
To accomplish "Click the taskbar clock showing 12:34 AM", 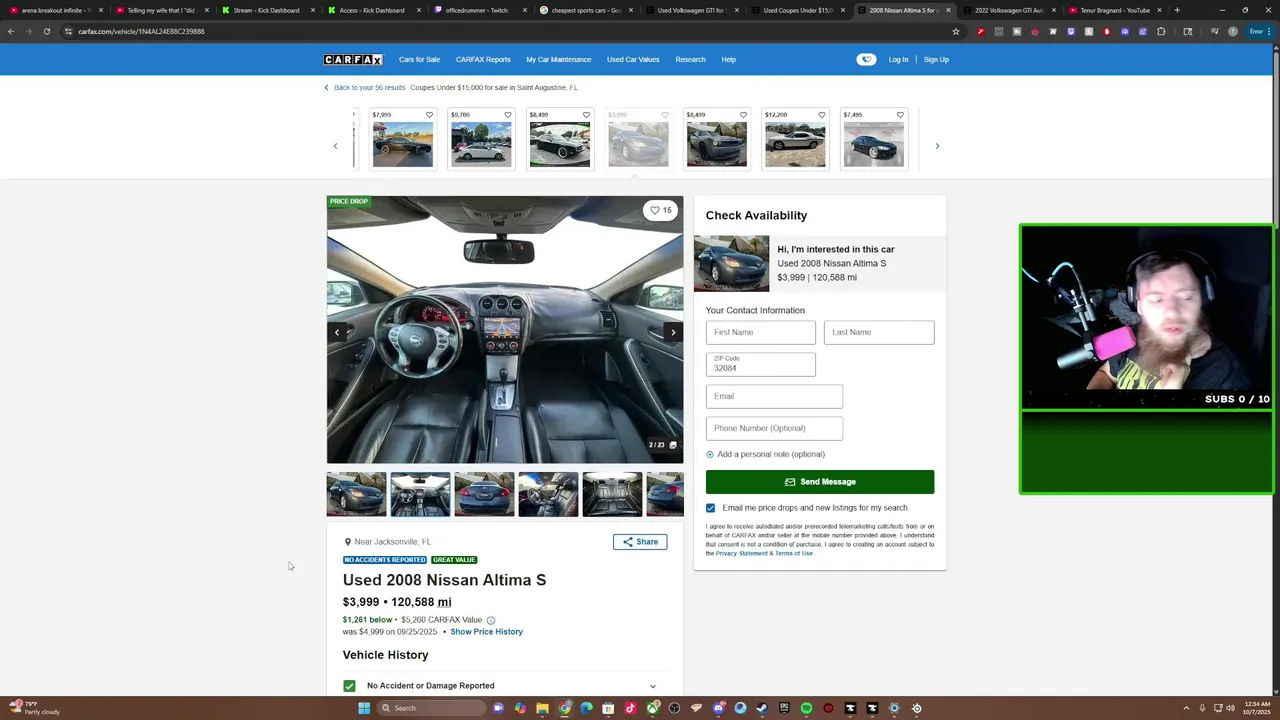I will point(1256,708).
